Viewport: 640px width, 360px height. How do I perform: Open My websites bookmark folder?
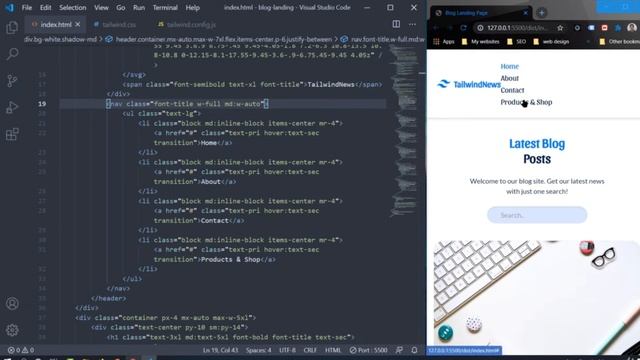click(480, 41)
